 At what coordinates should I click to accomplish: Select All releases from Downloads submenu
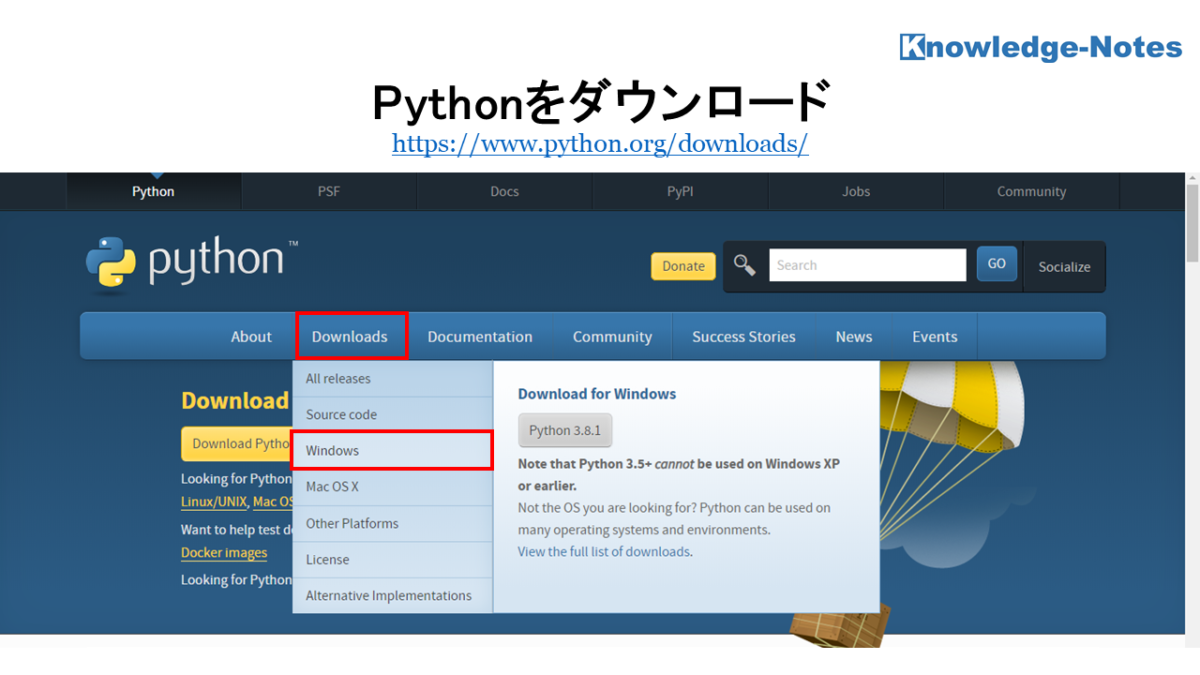click(x=392, y=379)
